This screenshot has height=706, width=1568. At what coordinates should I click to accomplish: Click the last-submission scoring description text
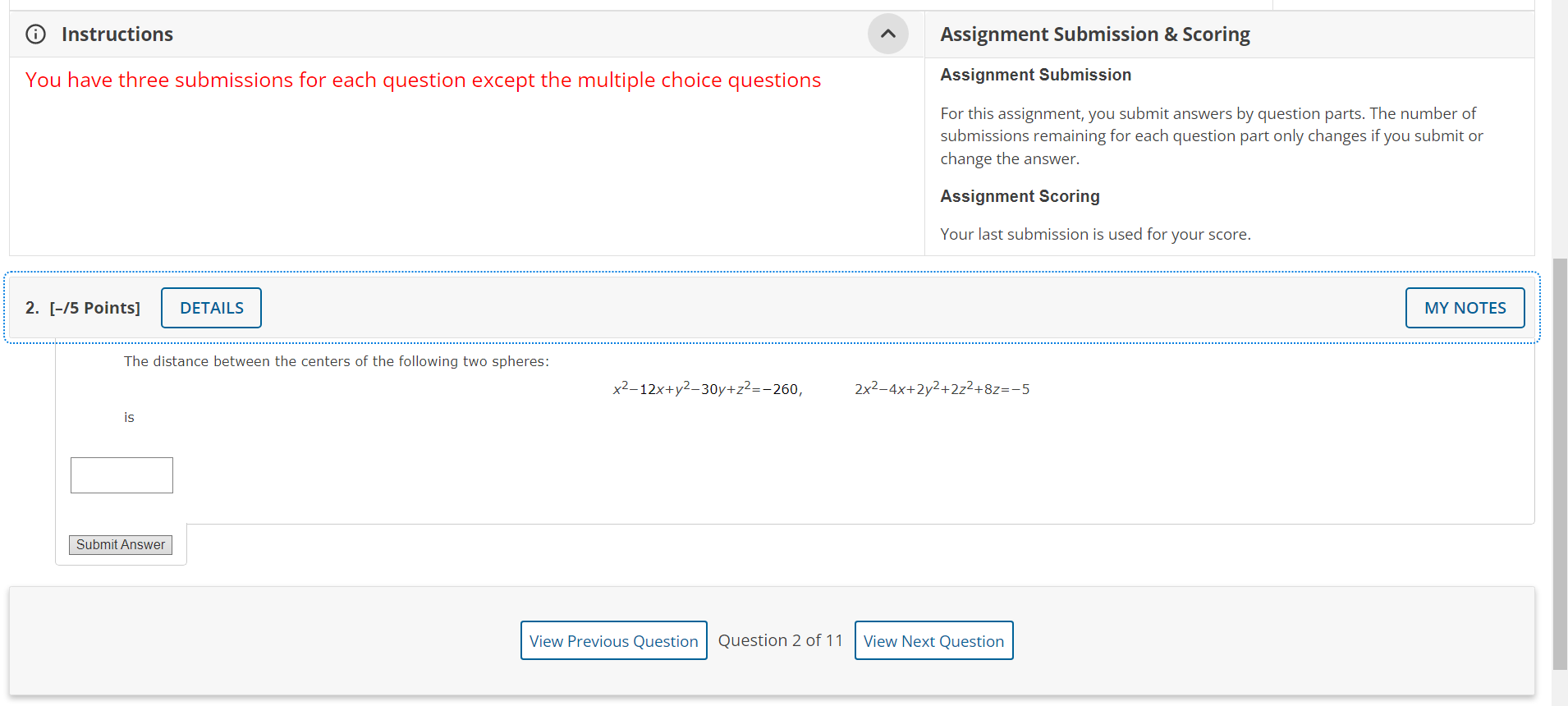[1095, 233]
